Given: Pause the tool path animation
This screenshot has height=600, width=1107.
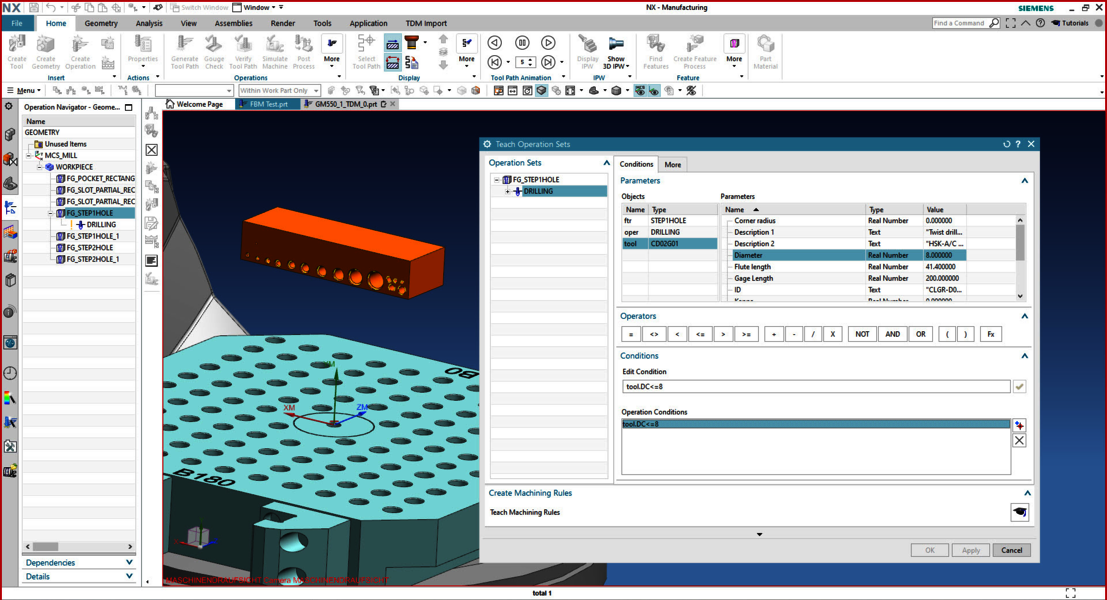Looking at the screenshot, I should 522,43.
